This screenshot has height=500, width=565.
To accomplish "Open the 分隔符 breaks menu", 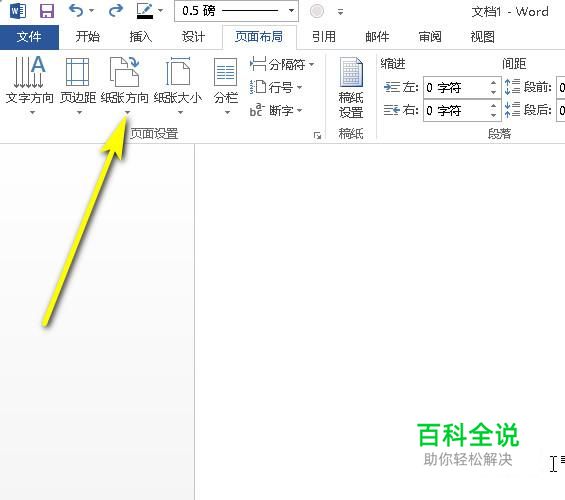I will coord(282,65).
